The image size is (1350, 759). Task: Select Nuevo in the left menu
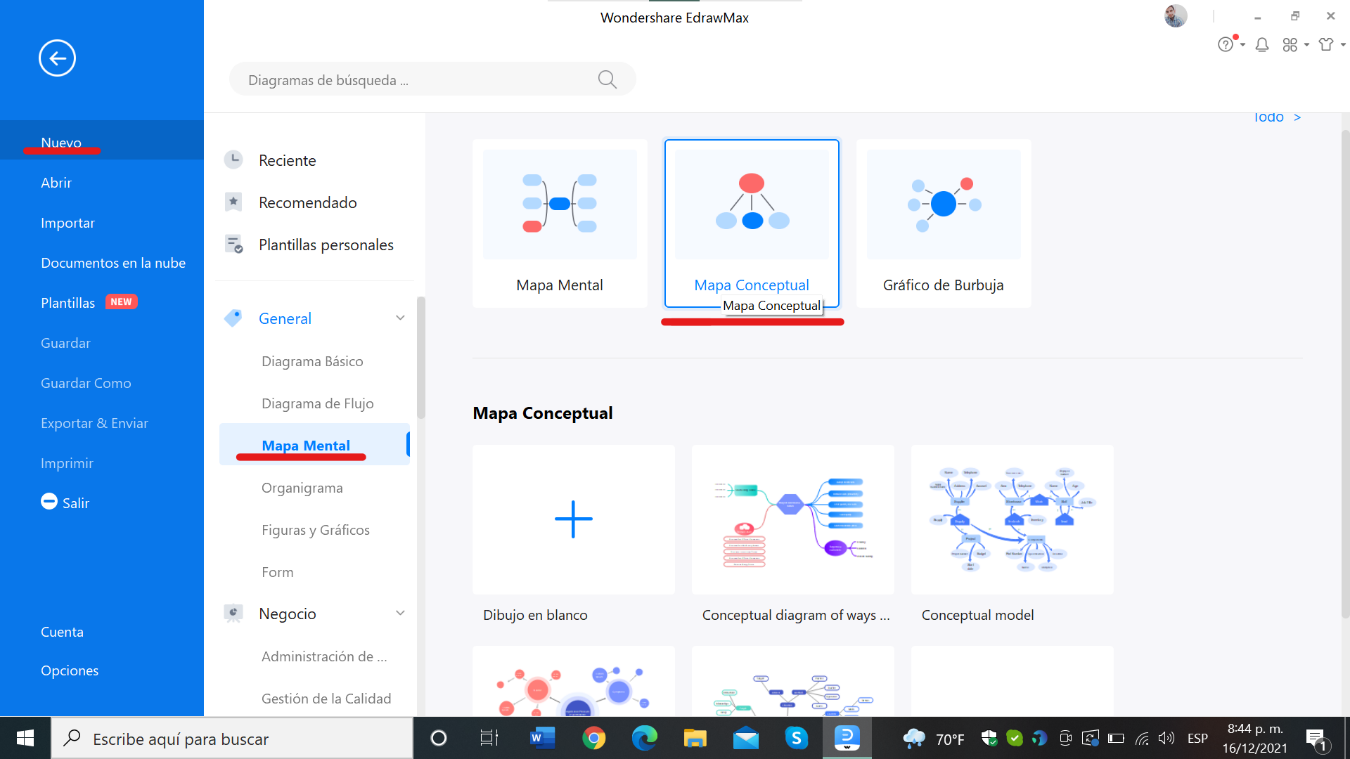[102, 142]
